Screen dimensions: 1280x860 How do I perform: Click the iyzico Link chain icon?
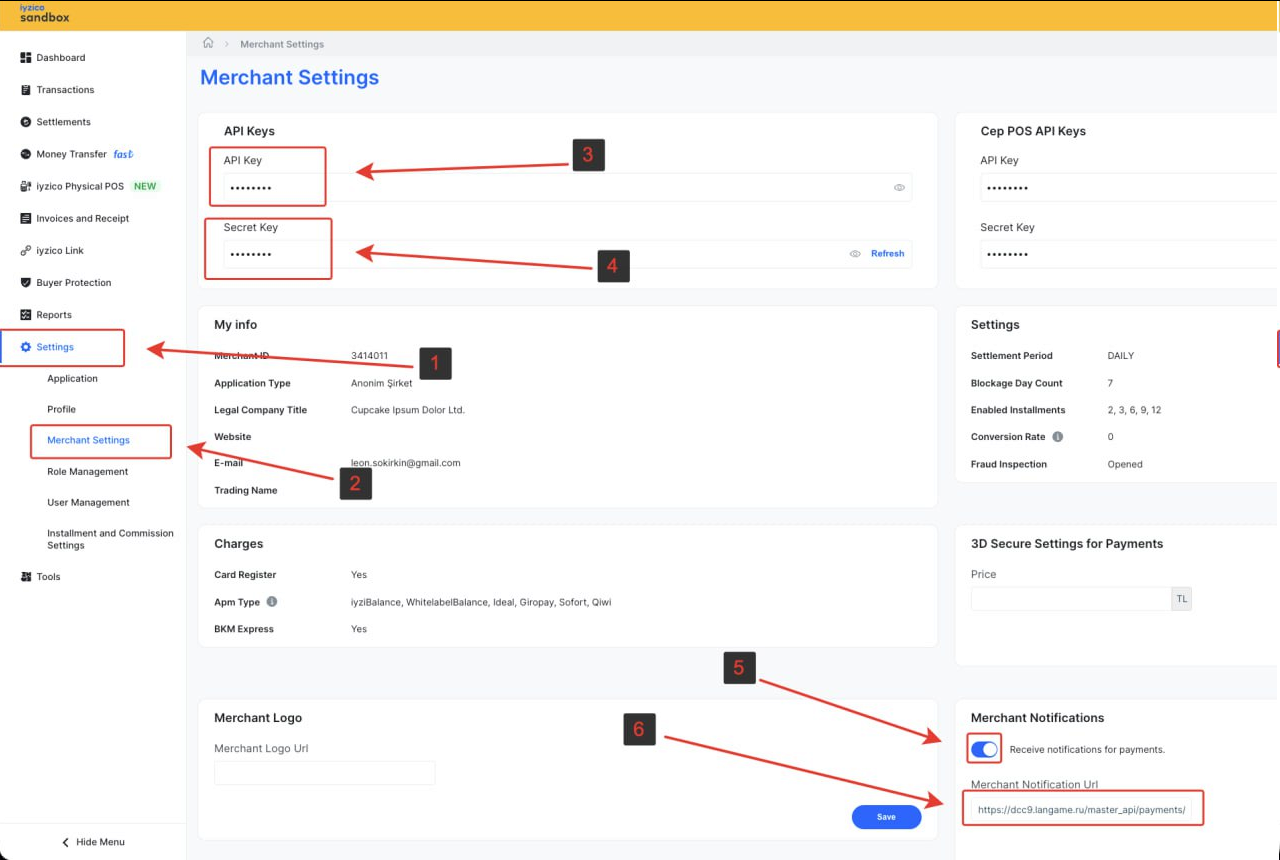[26, 251]
